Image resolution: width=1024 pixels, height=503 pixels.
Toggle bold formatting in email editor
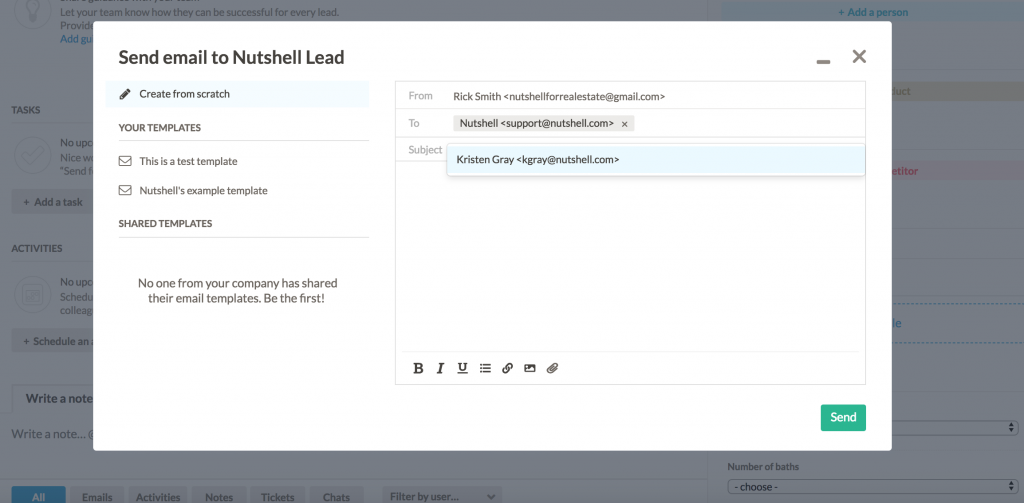(419, 368)
